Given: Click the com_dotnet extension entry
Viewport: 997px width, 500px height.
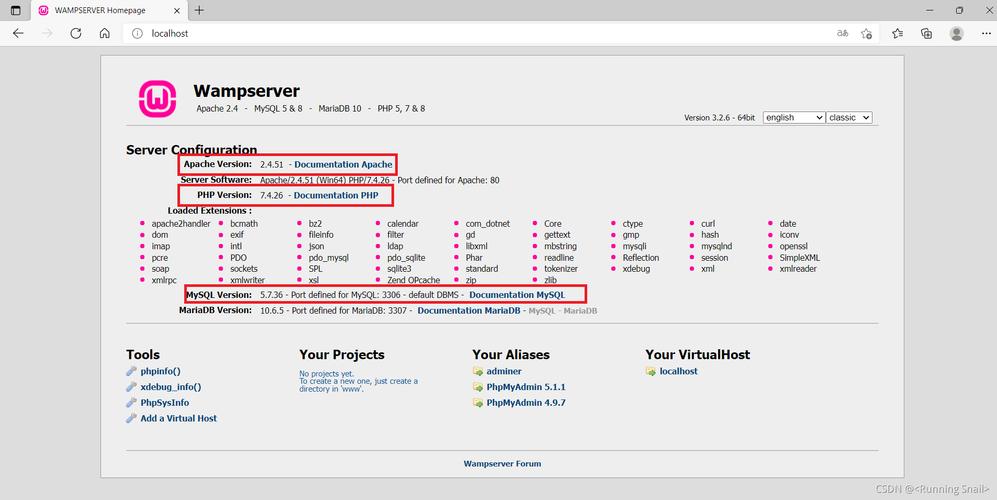Looking at the screenshot, I should [x=488, y=223].
